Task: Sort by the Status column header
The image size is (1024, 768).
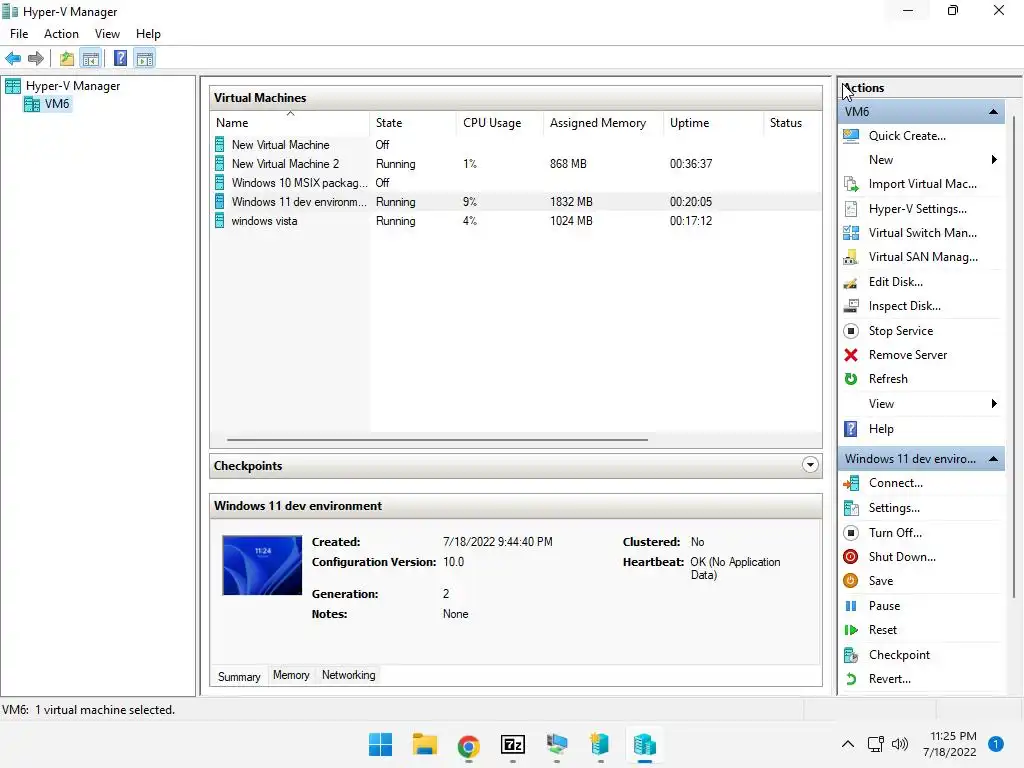Action: point(792,123)
